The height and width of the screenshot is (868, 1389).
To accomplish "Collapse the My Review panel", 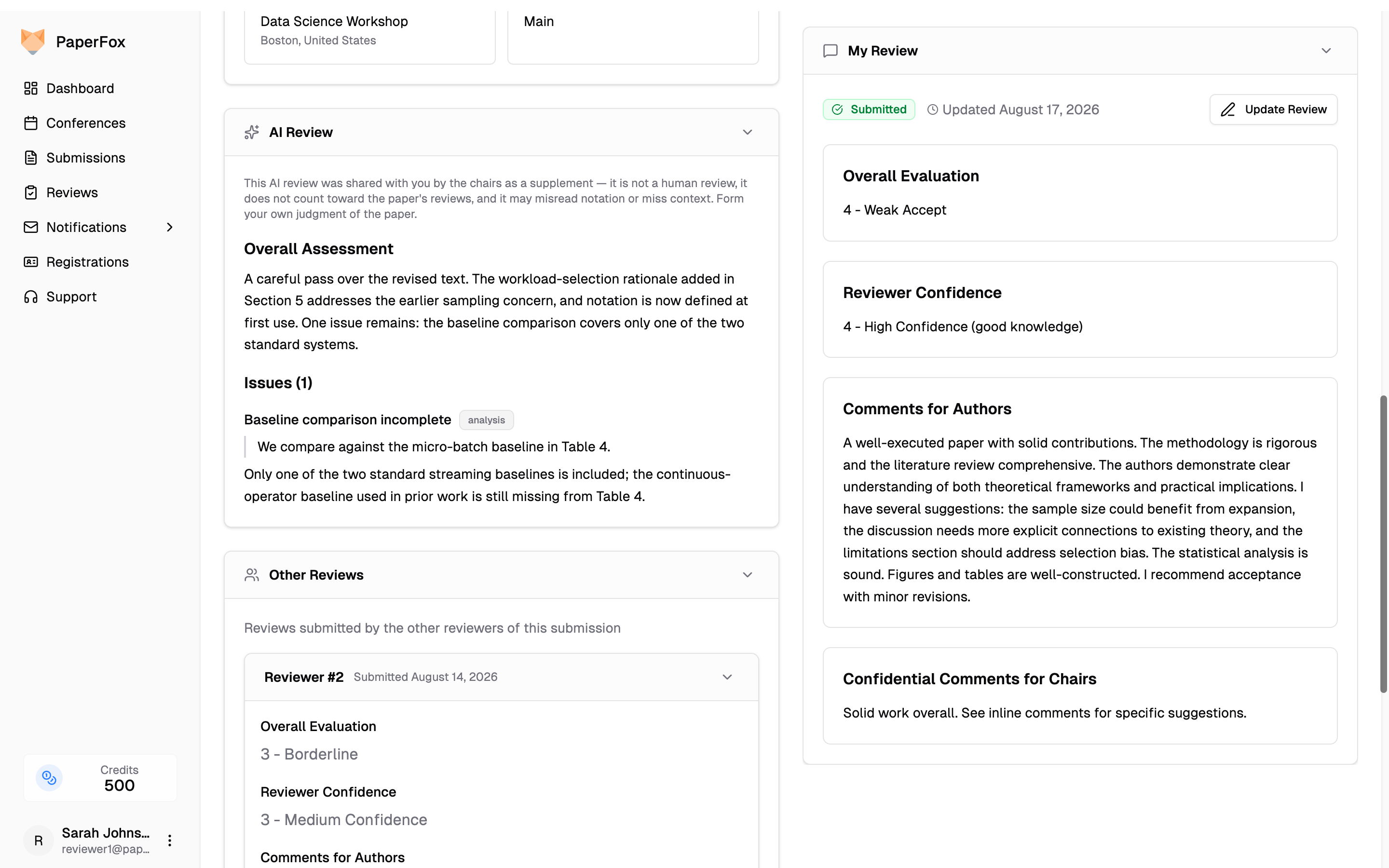I will [1326, 51].
